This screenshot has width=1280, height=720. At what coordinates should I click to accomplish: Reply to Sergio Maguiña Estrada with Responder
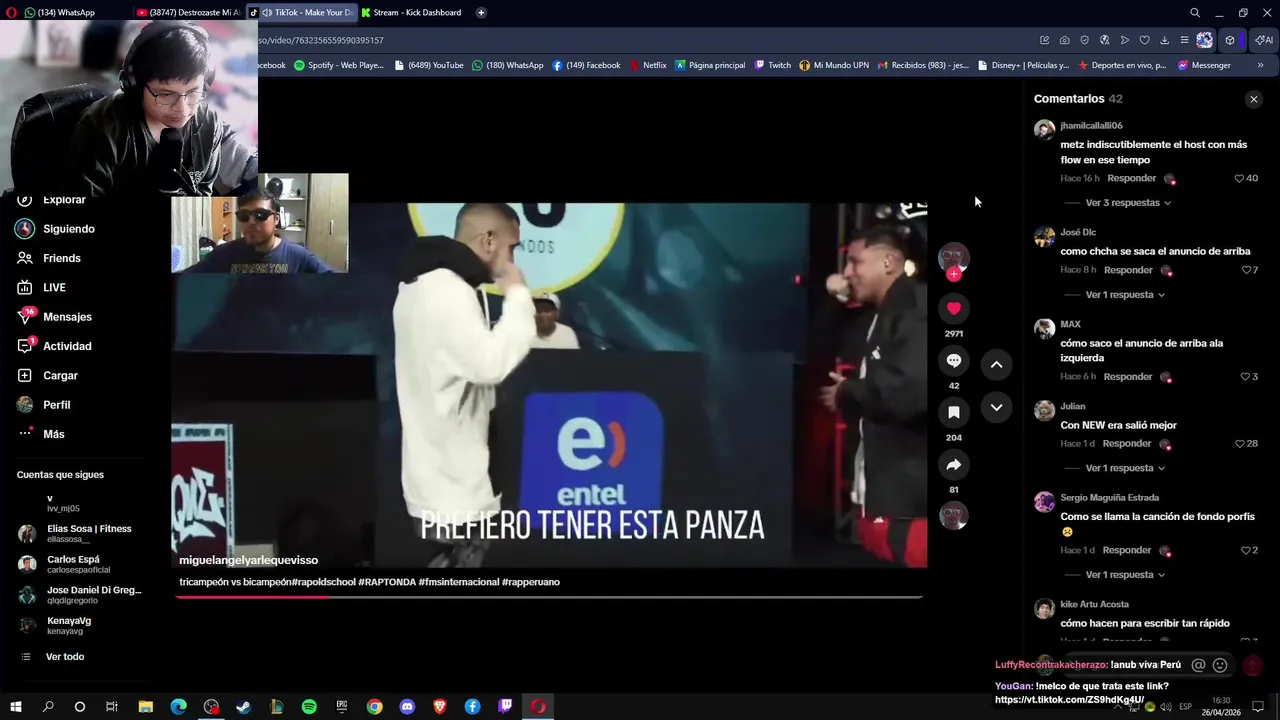pos(1128,550)
